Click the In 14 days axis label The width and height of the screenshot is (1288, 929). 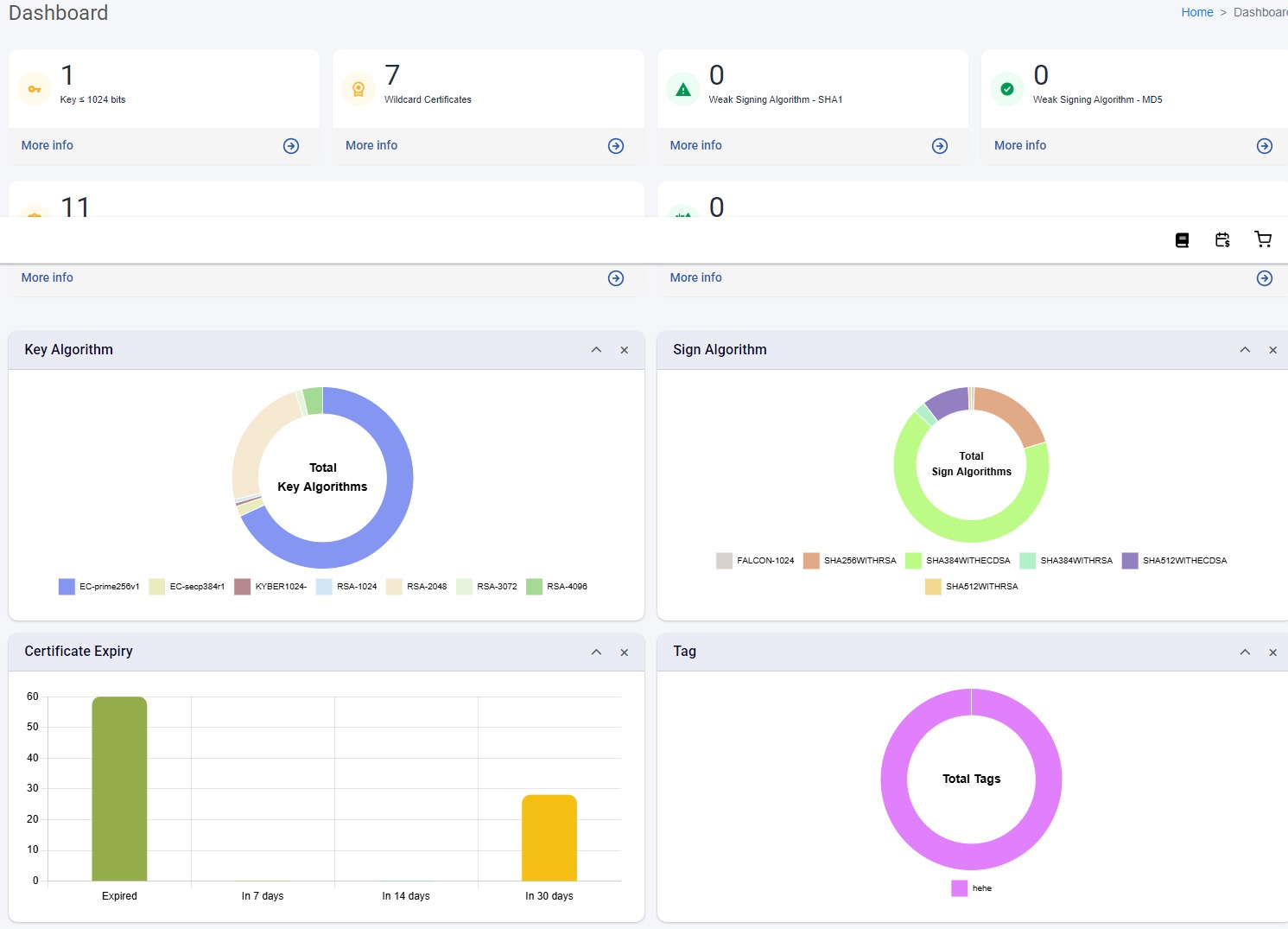click(x=406, y=896)
